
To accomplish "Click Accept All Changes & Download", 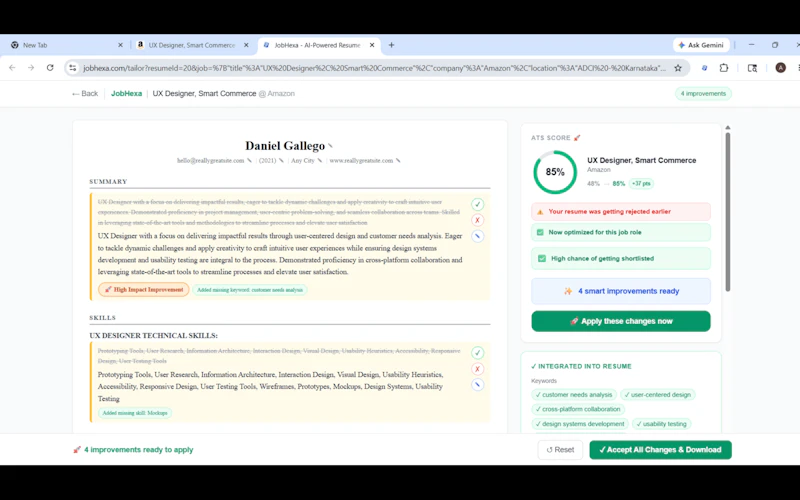I will (x=660, y=449).
